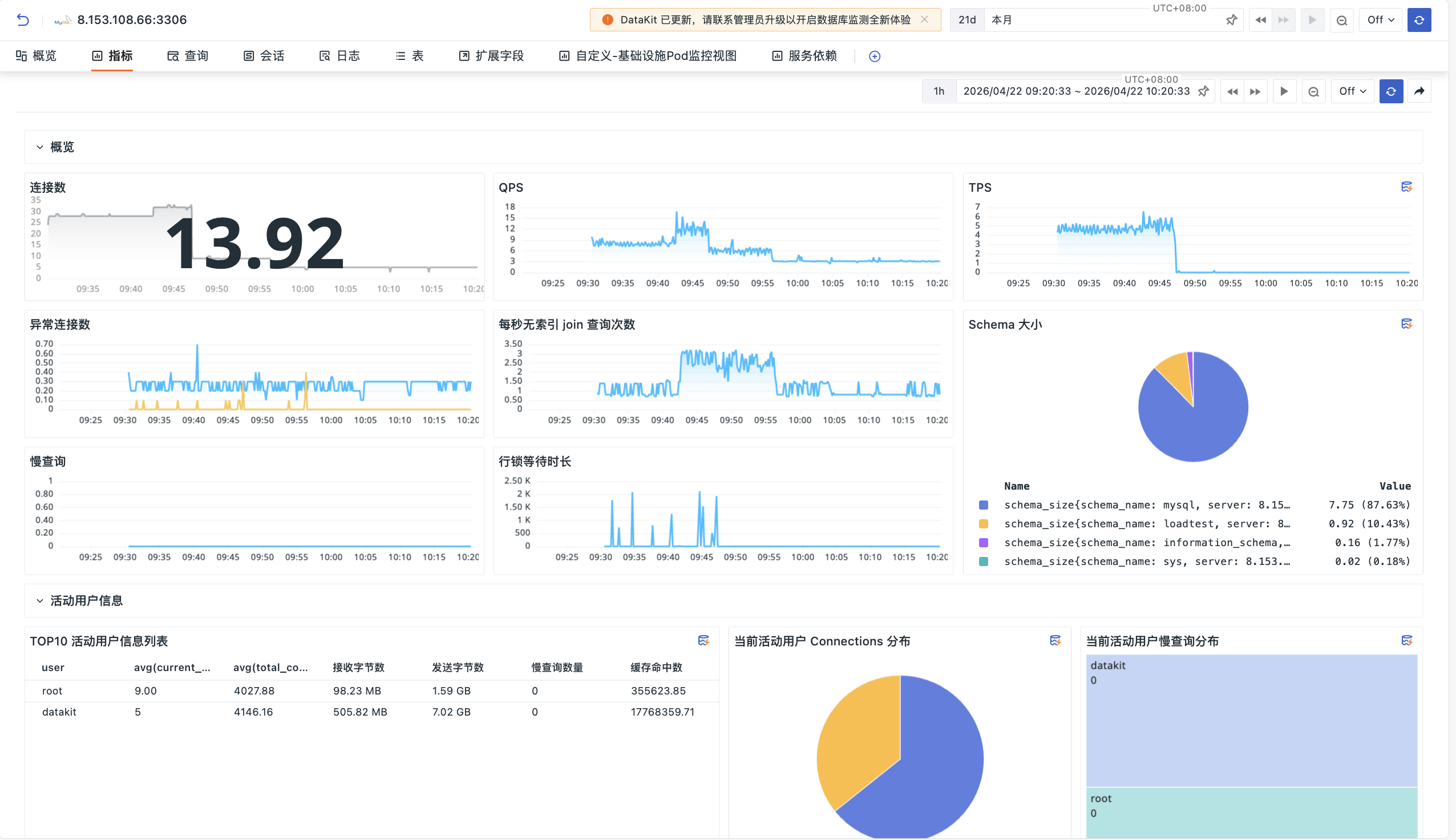The width and height of the screenshot is (1456, 840).
Task: Open the top Off auto-refresh dropdown
Action: [1381, 20]
